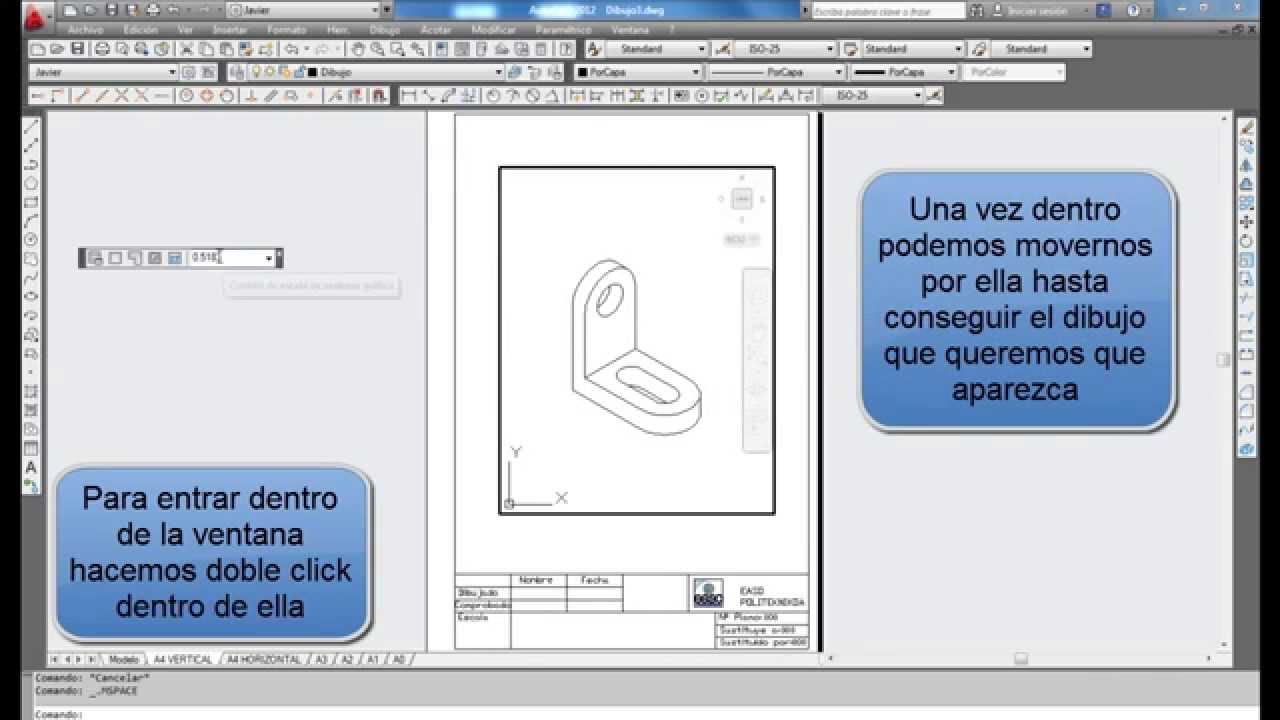Select the Rotate tool in Modify toolbar

(1247, 241)
